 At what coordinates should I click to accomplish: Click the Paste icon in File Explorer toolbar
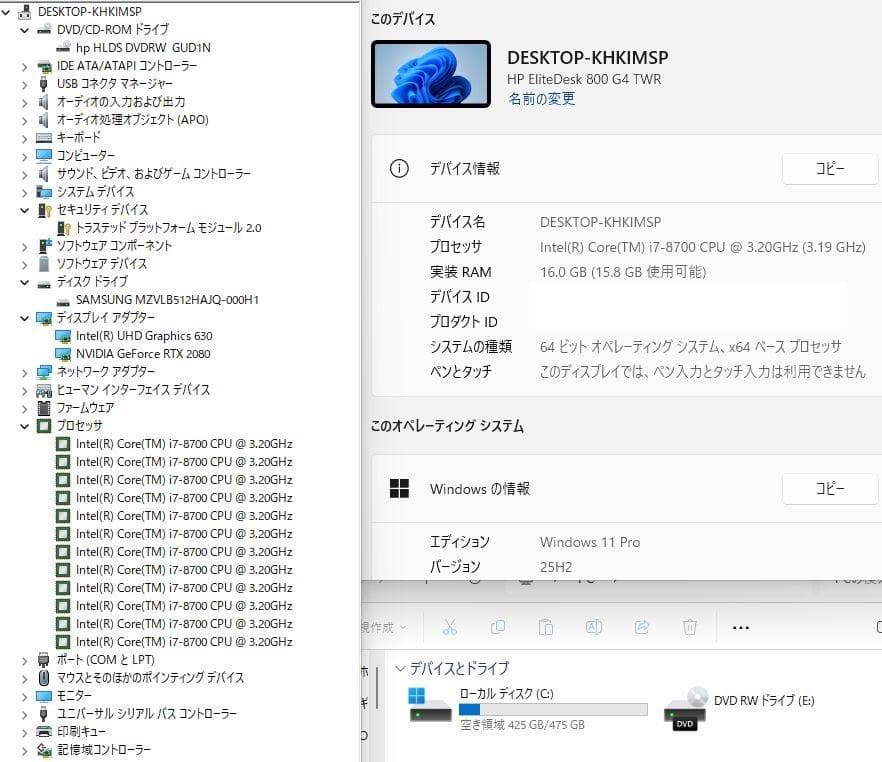[x=546, y=627]
